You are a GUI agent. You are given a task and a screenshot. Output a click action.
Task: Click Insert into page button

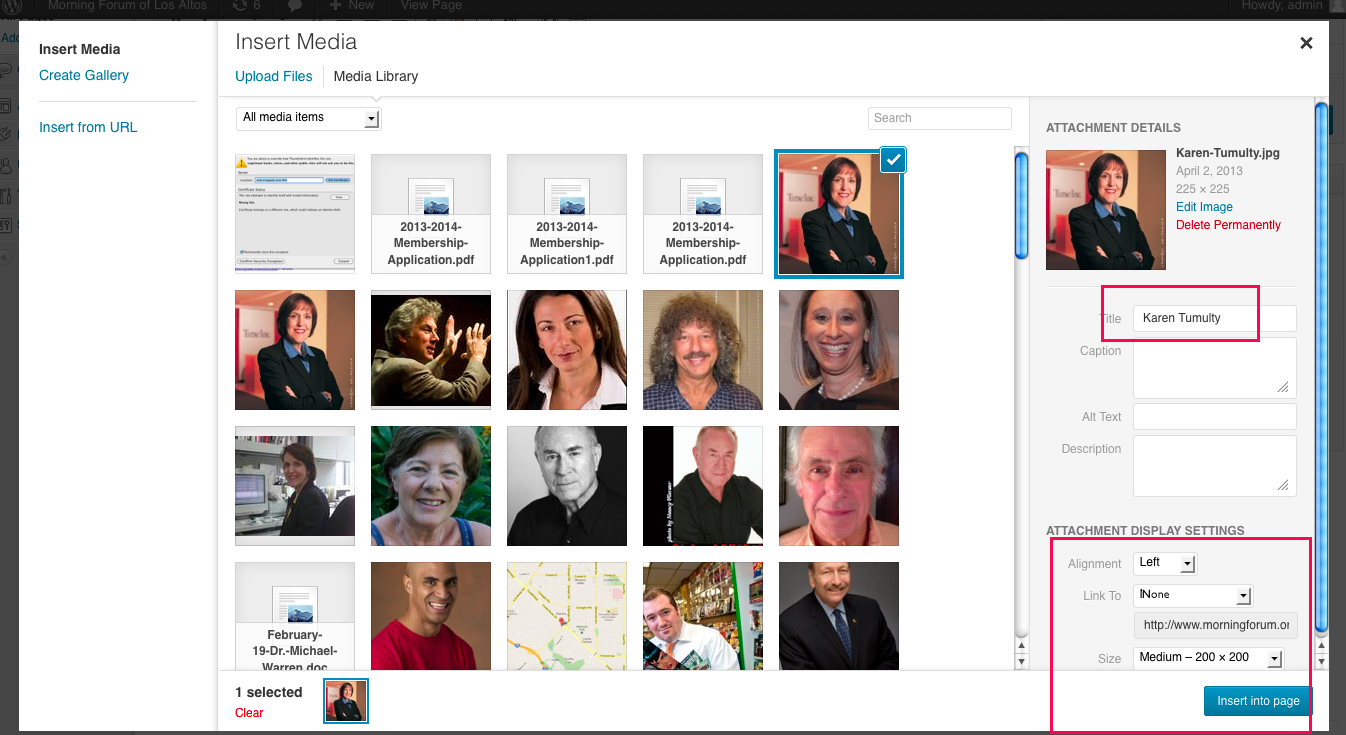tap(1258, 701)
